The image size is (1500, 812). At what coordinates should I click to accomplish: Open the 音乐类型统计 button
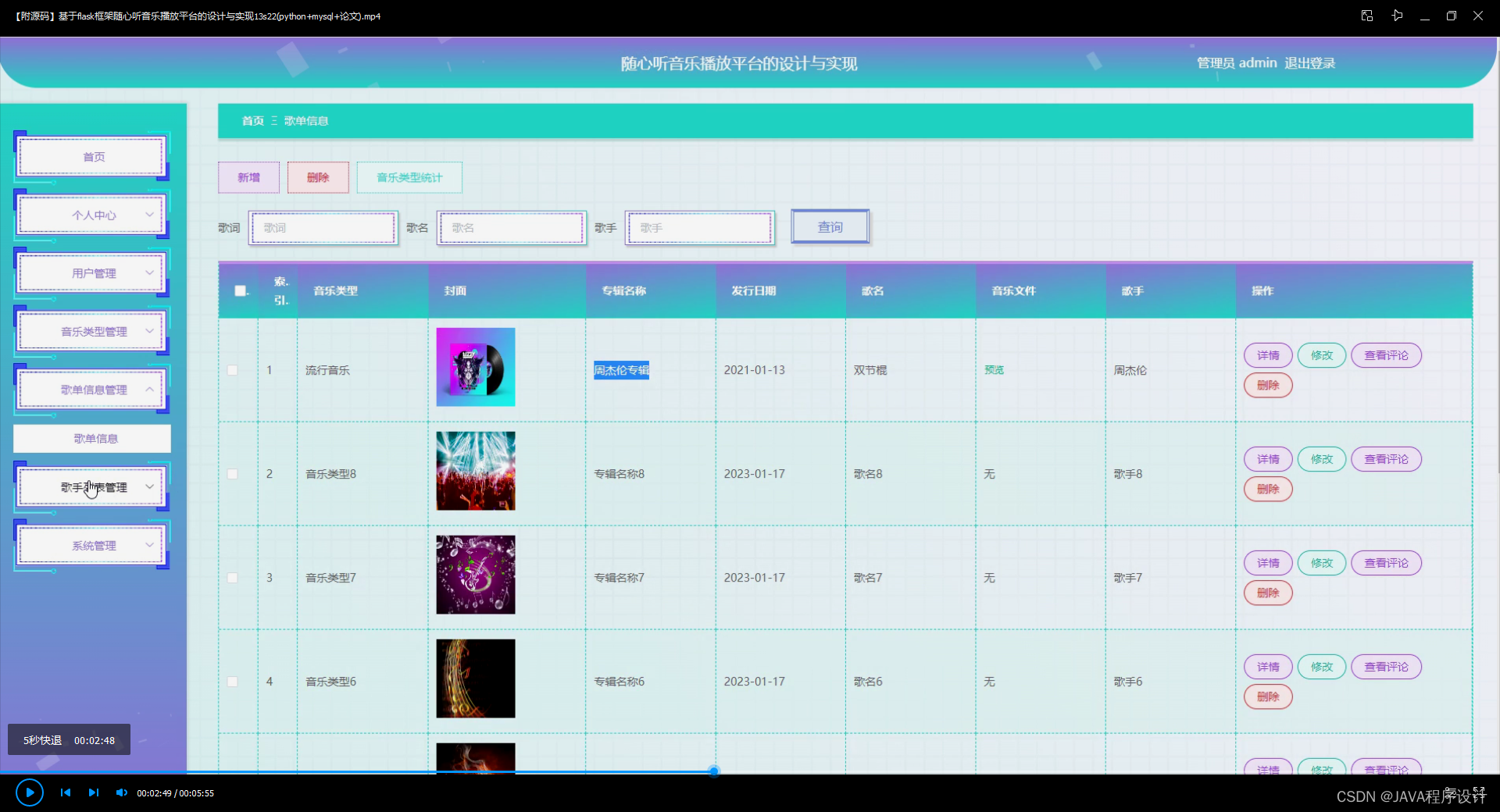pos(409,177)
